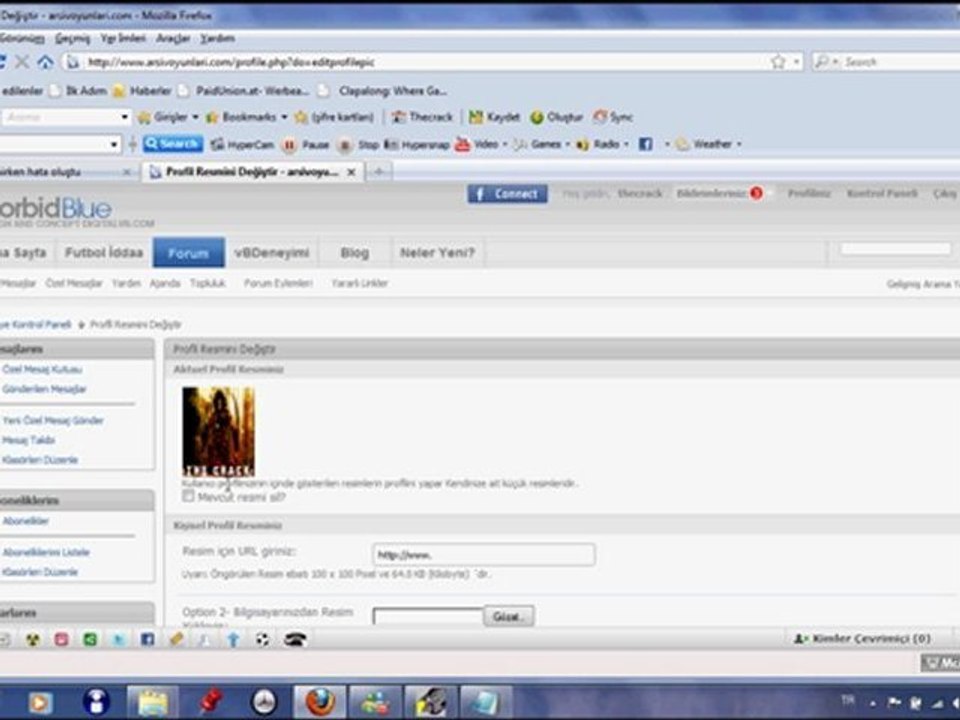The width and height of the screenshot is (960, 720).
Task: Click the Oluştur toolbar item
Action: [x=557, y=117]
